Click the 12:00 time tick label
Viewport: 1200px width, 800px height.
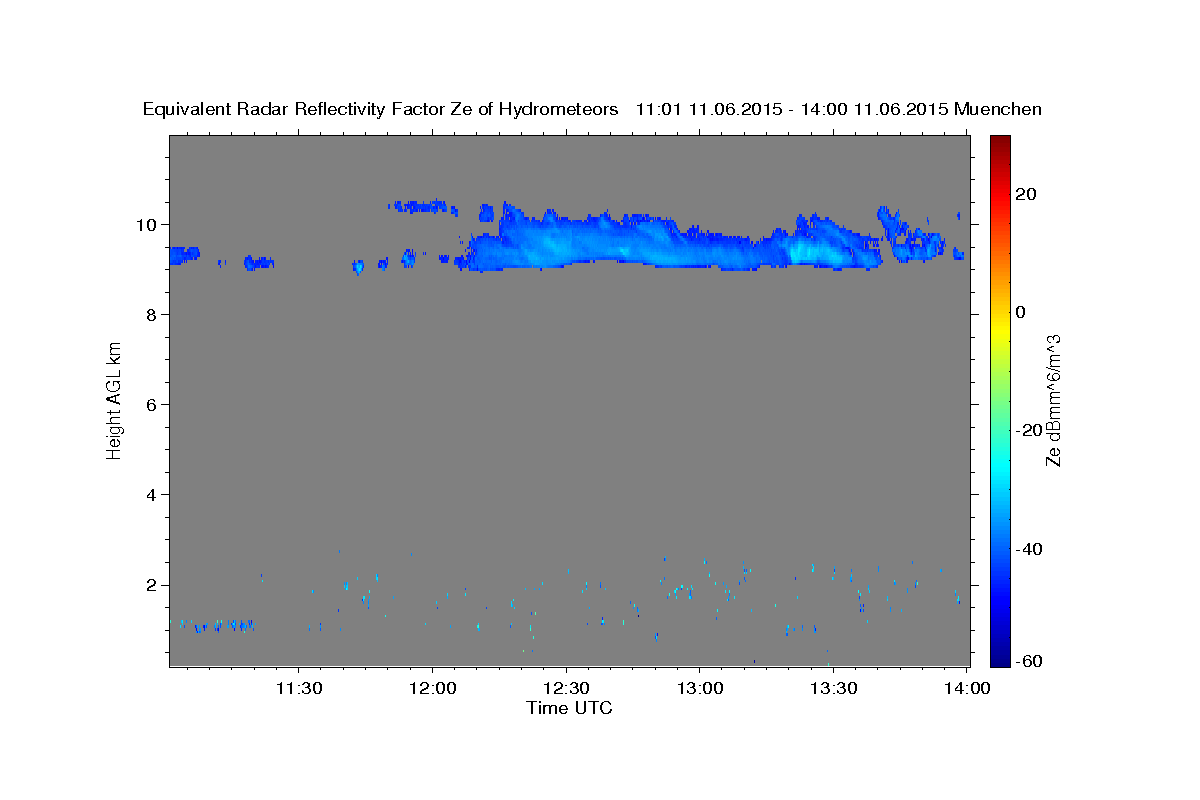pos(432,689)
